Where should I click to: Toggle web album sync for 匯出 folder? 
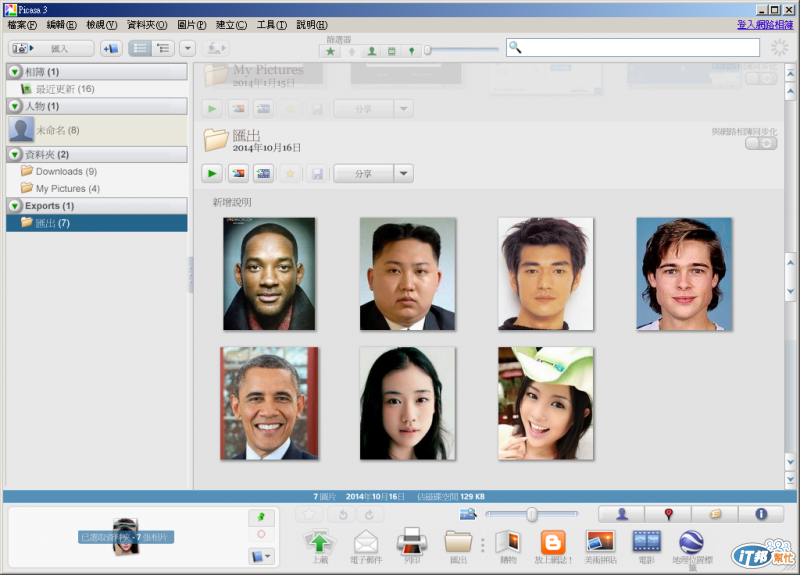point(761,143)
